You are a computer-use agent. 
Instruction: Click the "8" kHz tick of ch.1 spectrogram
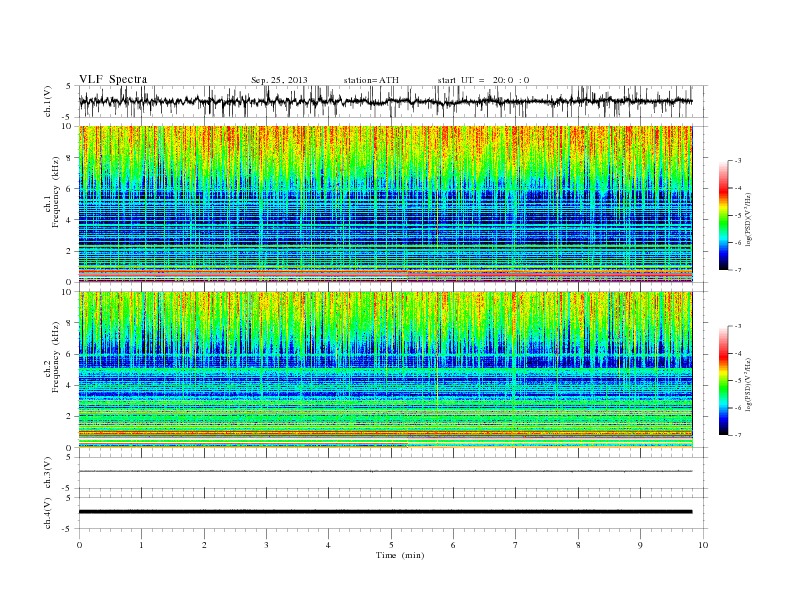coord(69,158)
